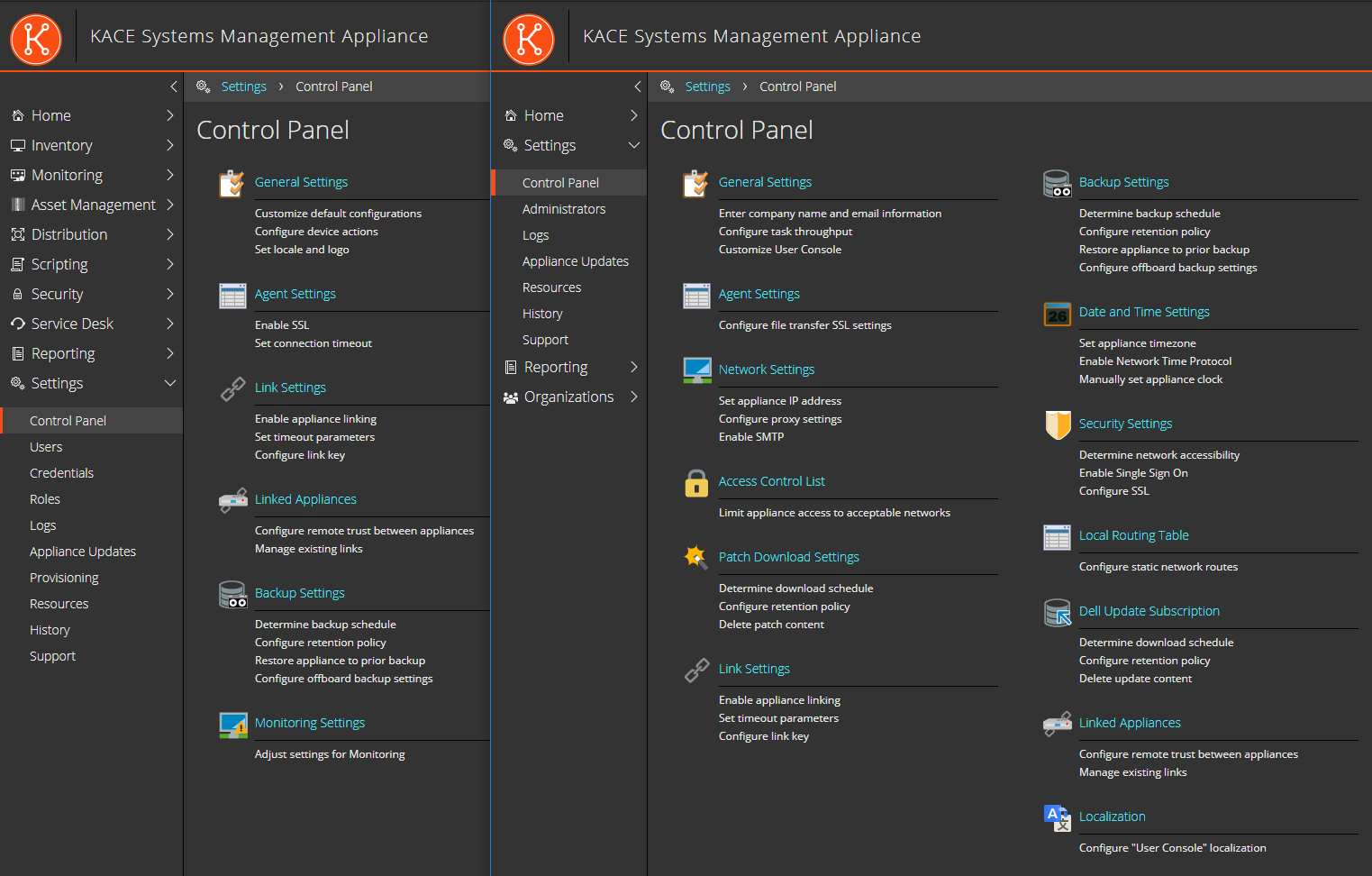Image resolution: width=1372 pixels, height=876 pixels.
Task: Click the Settings breadcrumb link in right panel
Action: tap(708, 87)
